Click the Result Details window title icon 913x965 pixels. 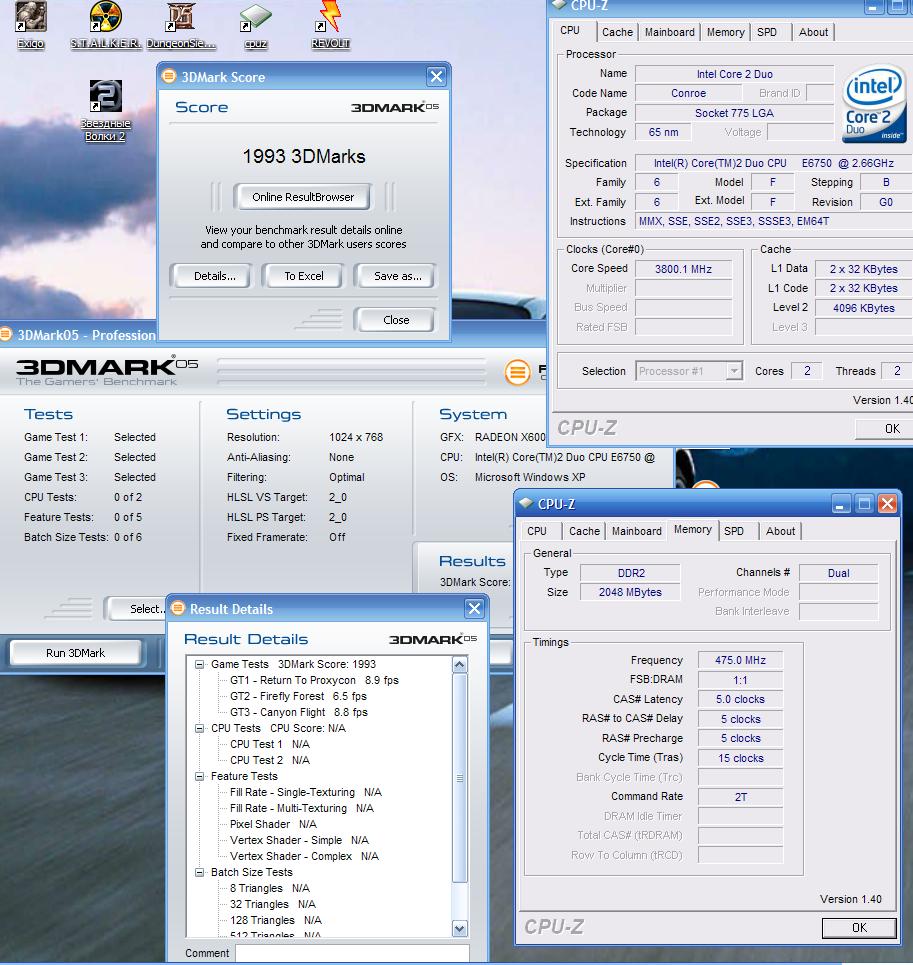(178, 609)
